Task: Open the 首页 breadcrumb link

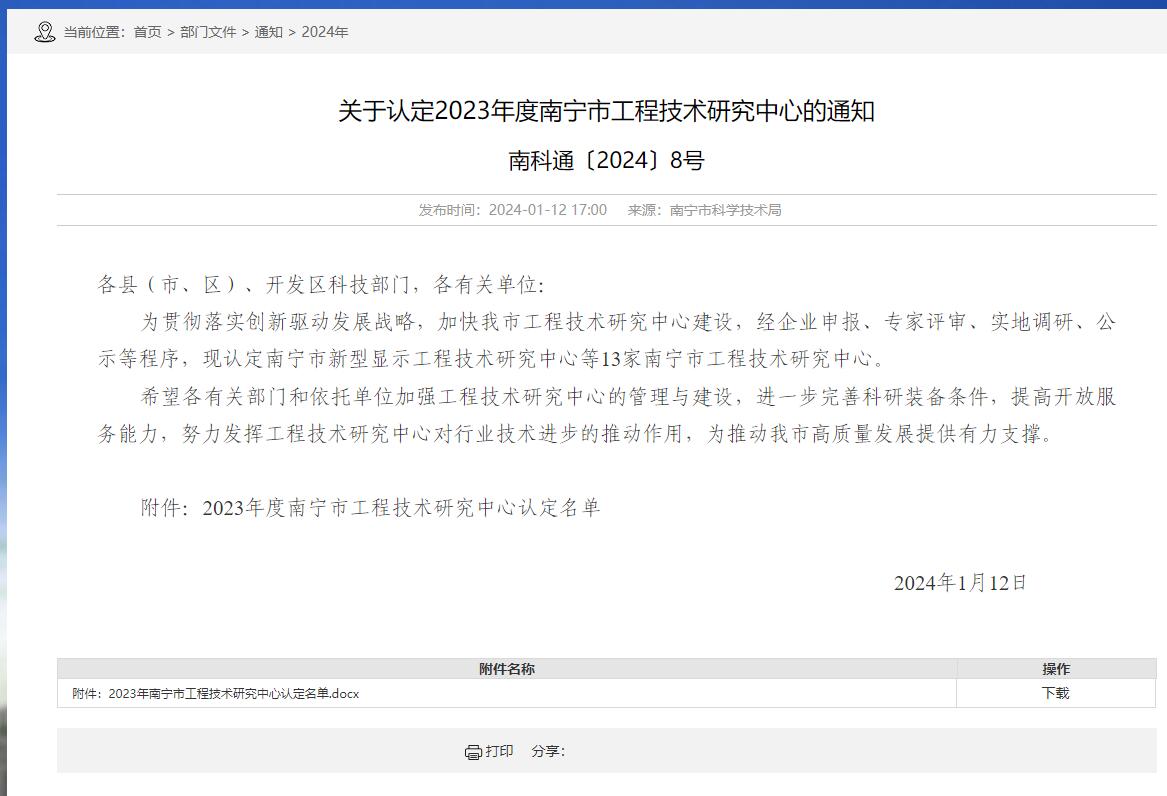Action: (147, 32)
